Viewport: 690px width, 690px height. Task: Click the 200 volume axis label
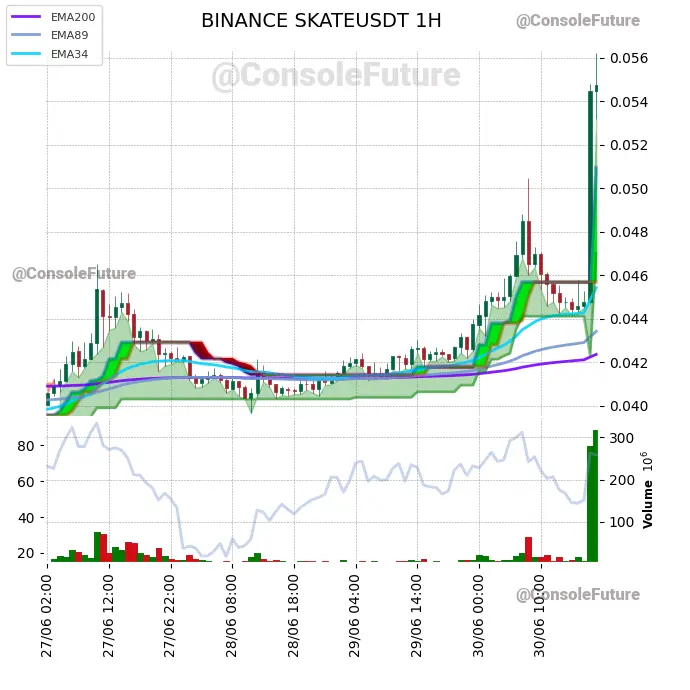[621, 480]
